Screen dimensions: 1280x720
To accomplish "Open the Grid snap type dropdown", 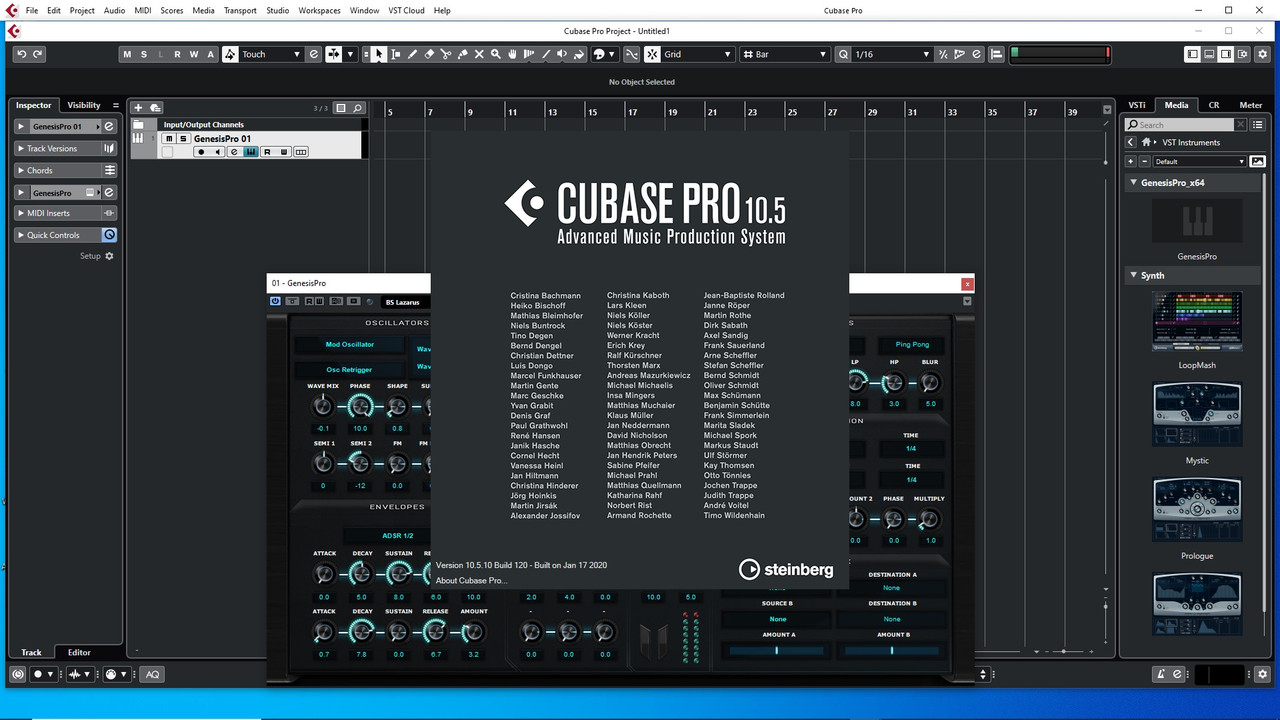I will 697,54.
